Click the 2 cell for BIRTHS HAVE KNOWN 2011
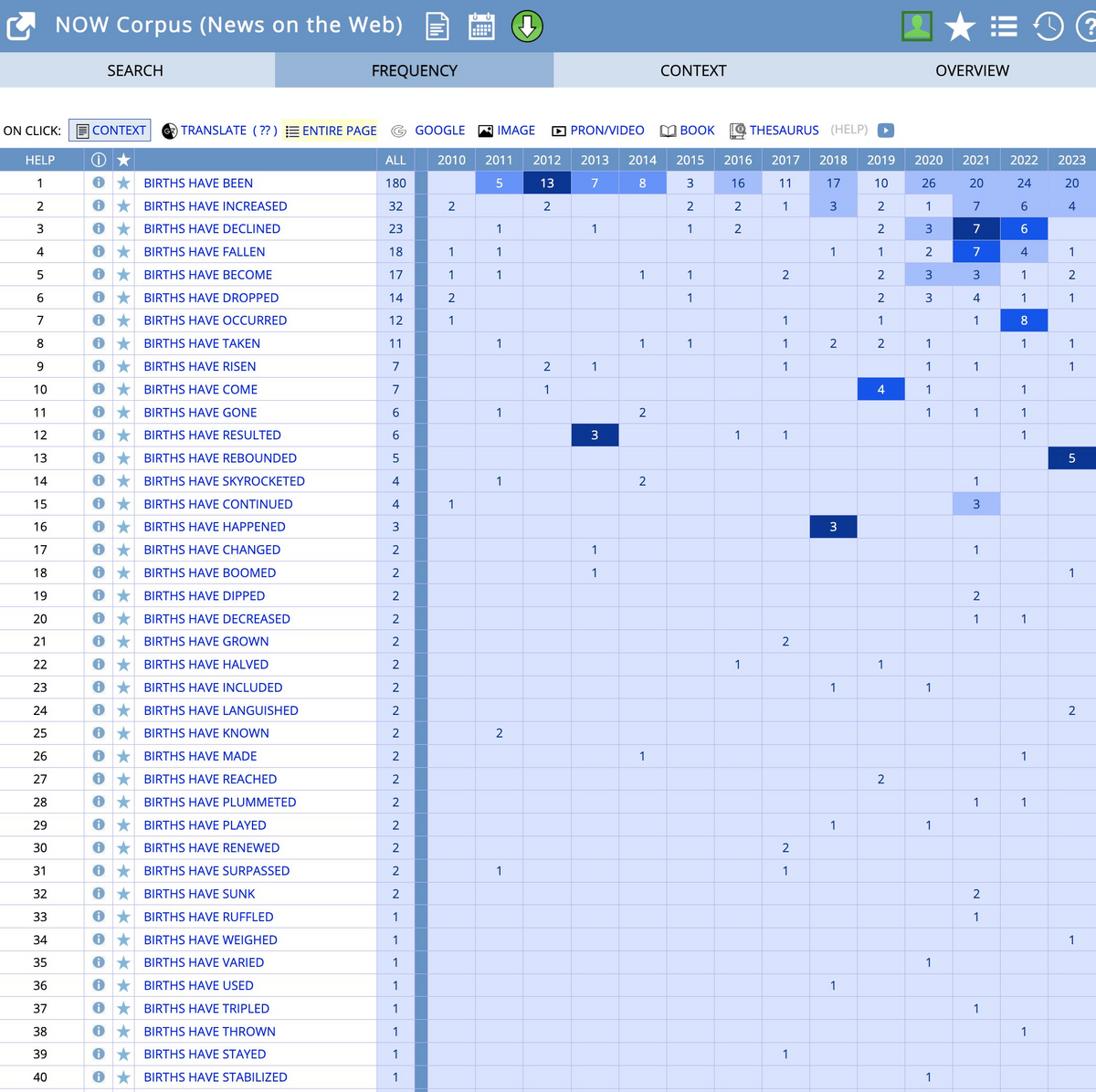The width and height of the screenshot is (1096, 1092). coord(499,733)
